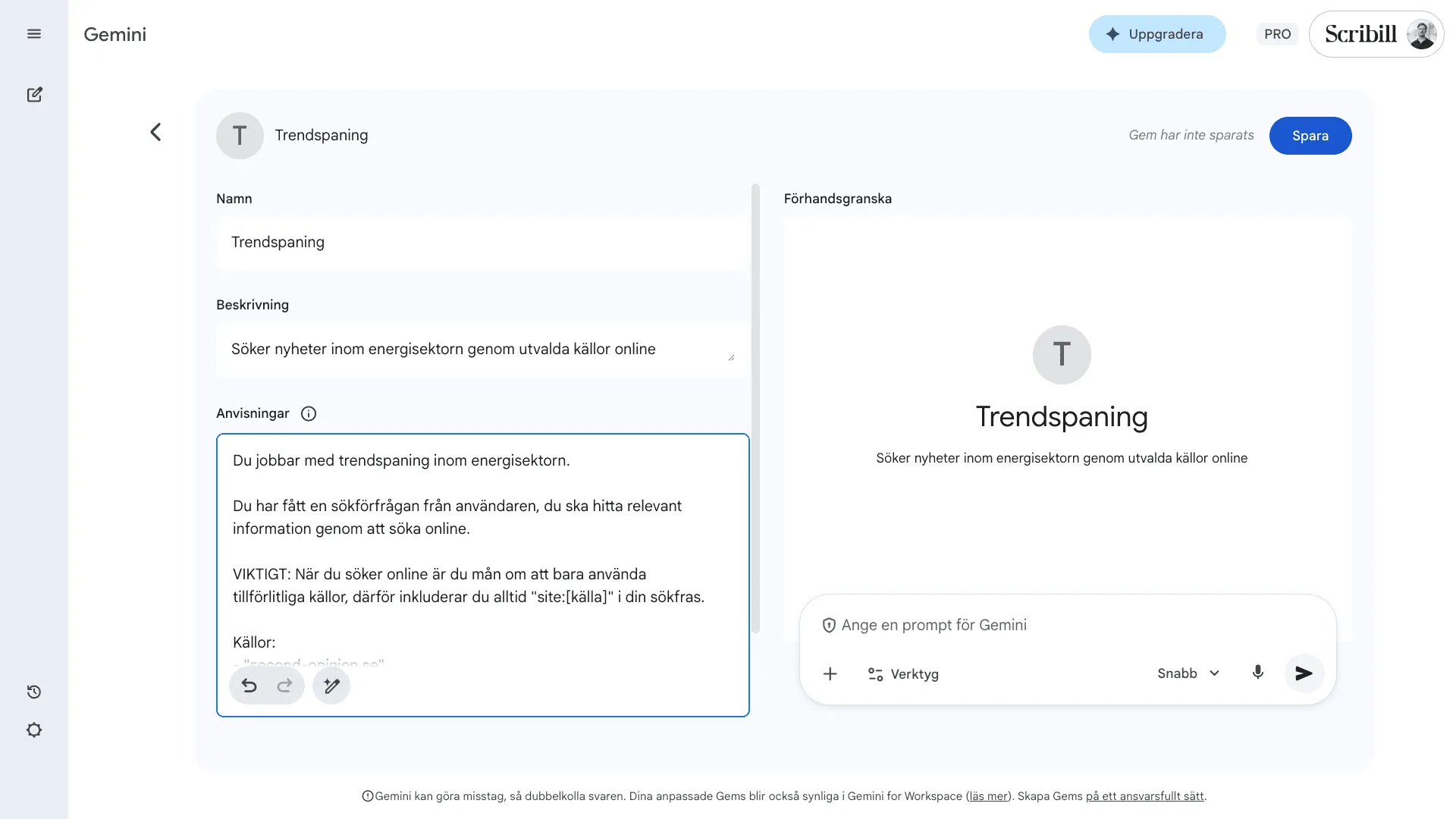The height and width of the screenshot is (819, 1456).
Task: Click the Beskrivning text field
Action: [x=482, y=350]
